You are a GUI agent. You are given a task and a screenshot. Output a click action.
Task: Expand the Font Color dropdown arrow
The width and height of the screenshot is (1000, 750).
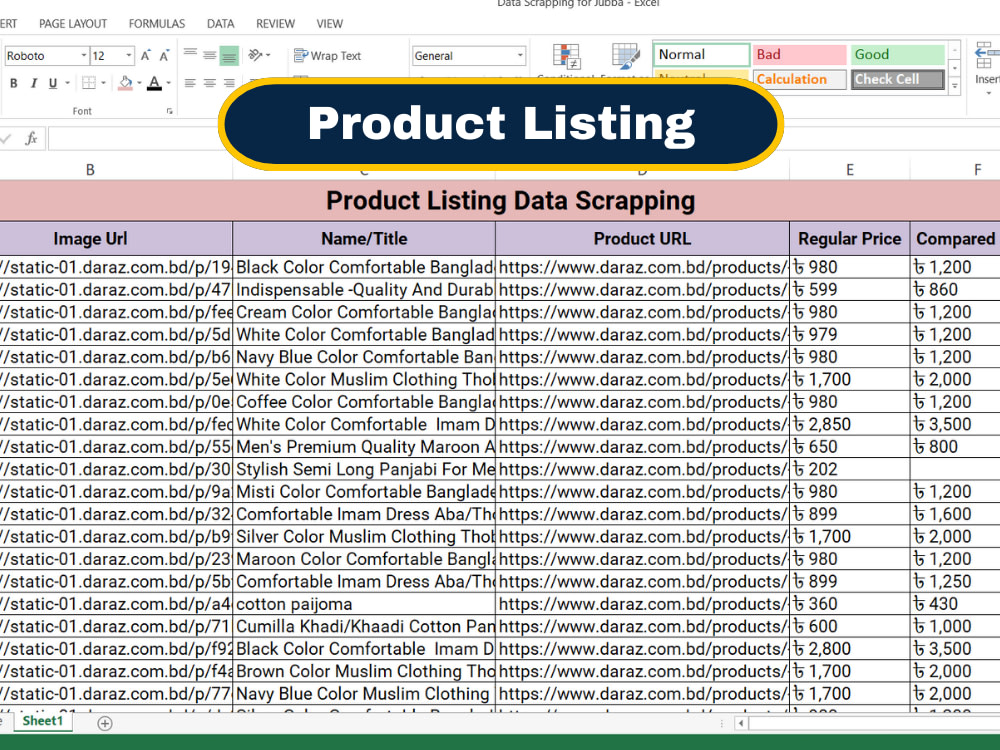point(168,83)
